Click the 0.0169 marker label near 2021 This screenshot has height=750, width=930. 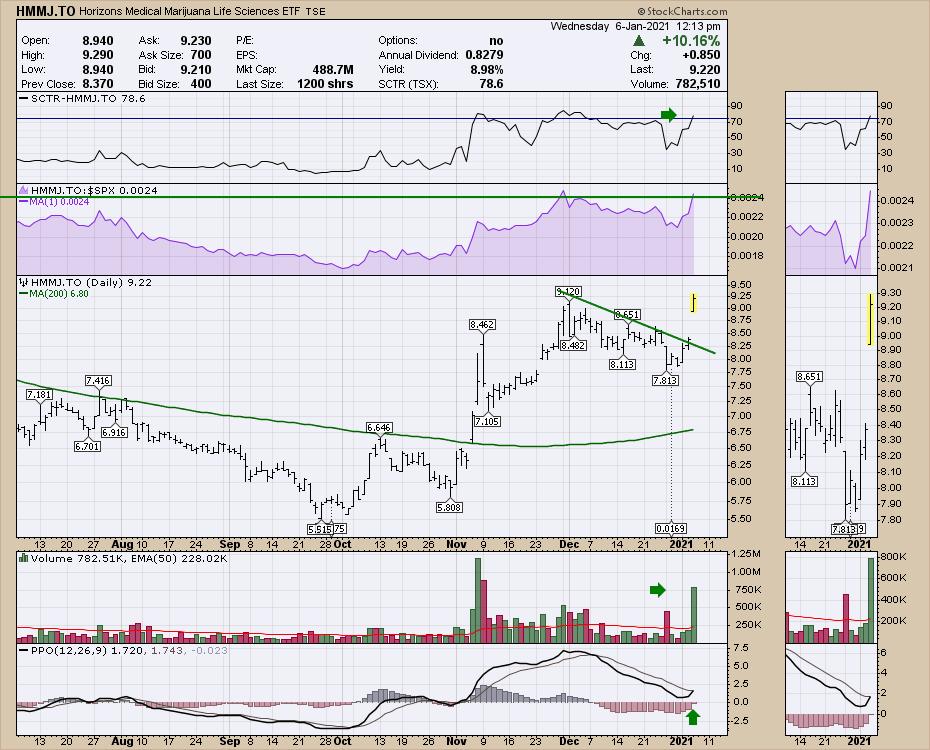[x=671, y=528]
